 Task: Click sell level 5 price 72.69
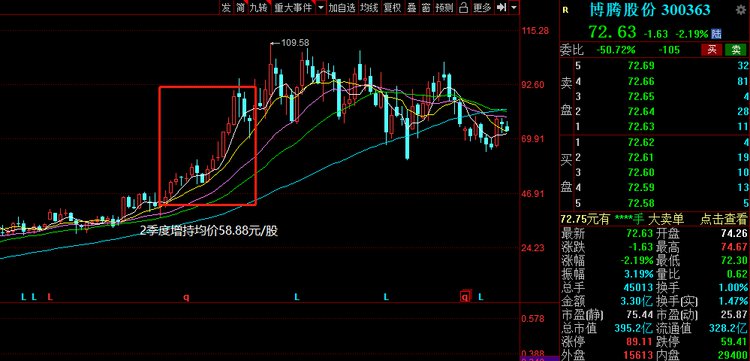pyautogui.click(x=641, y=66)
